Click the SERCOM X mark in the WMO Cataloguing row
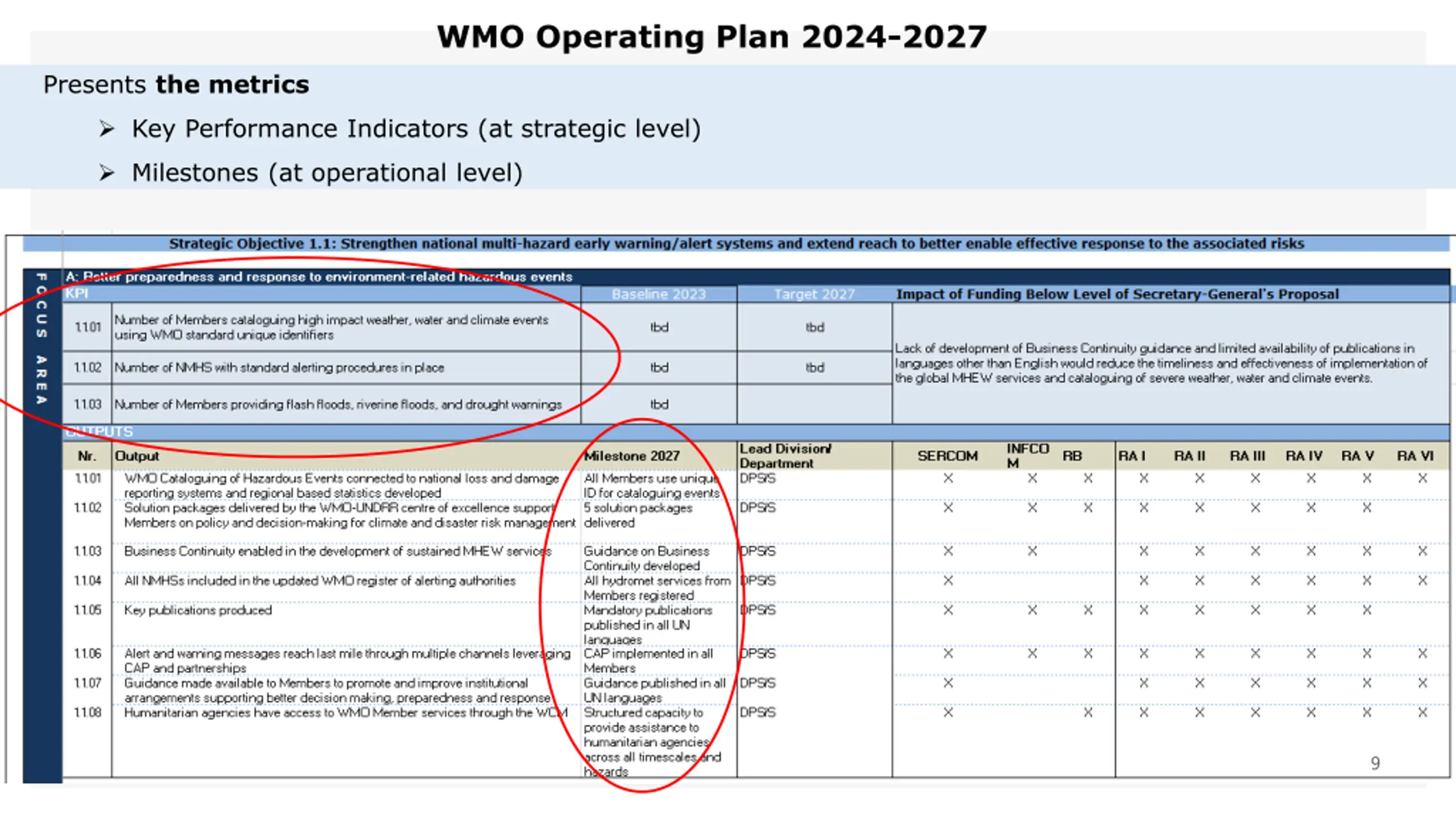Viewport: 1456px width, 819px height. point(948,478)
